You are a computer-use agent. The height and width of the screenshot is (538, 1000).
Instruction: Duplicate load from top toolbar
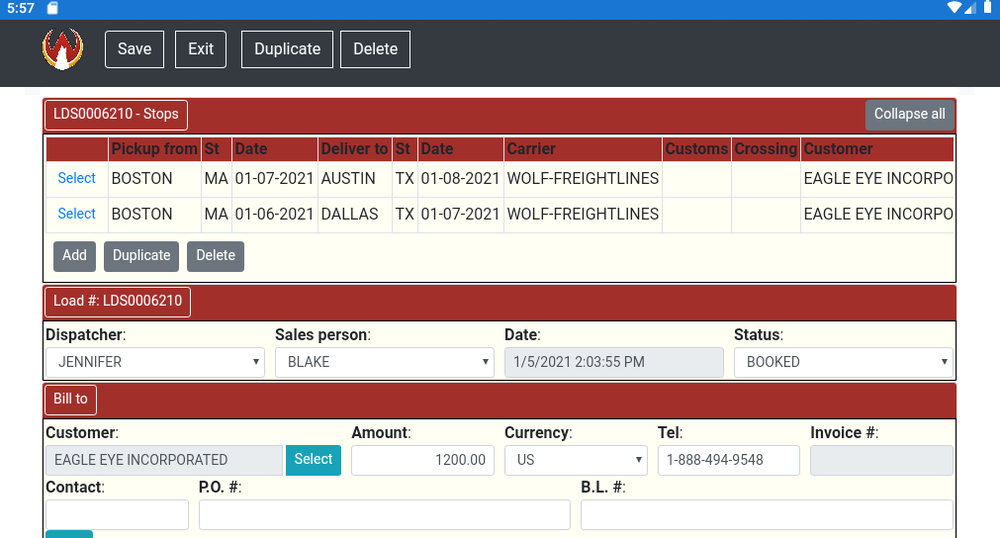[287, 49]
